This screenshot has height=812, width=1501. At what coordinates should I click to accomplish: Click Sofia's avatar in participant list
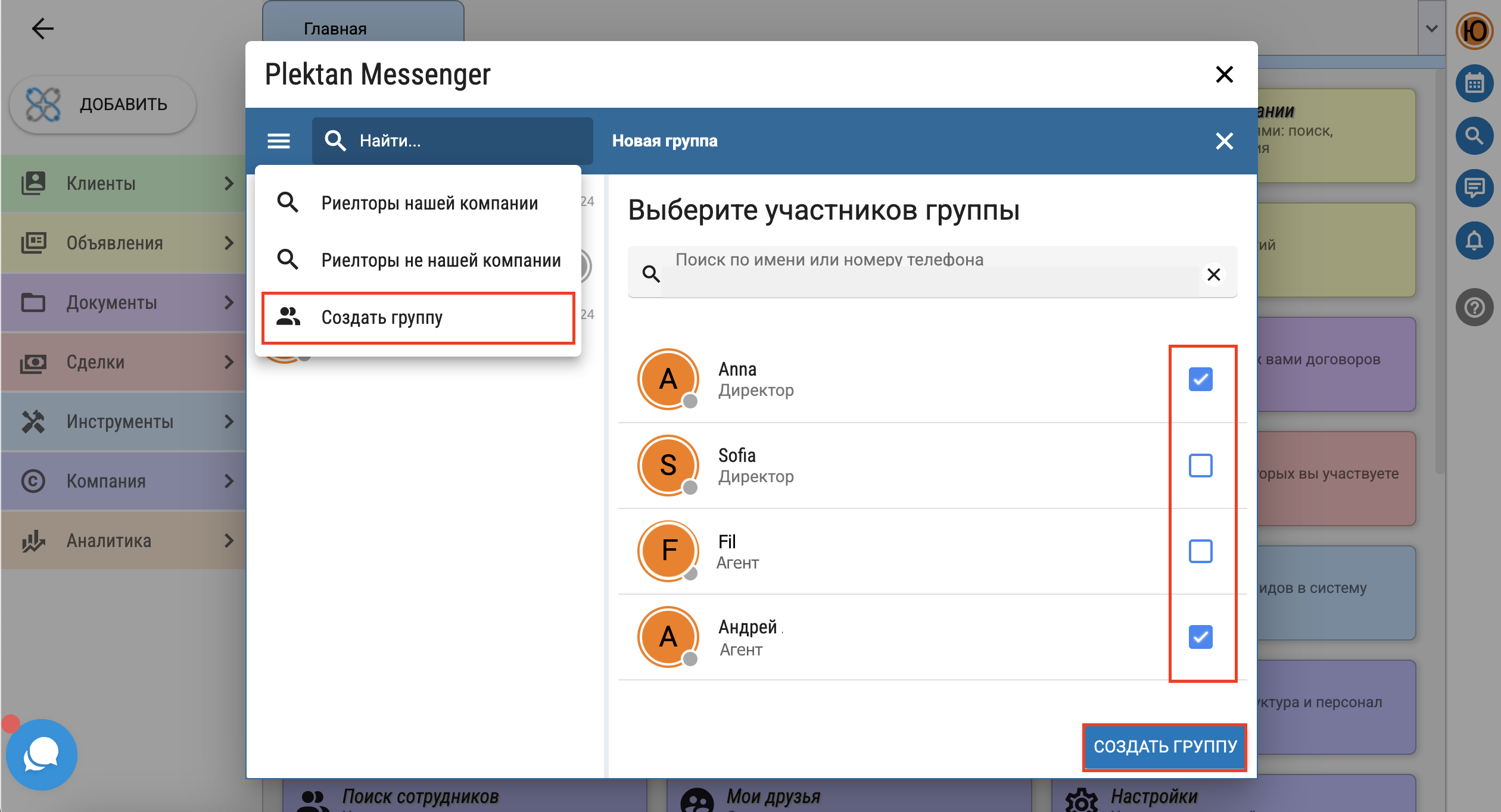[668, 465]
